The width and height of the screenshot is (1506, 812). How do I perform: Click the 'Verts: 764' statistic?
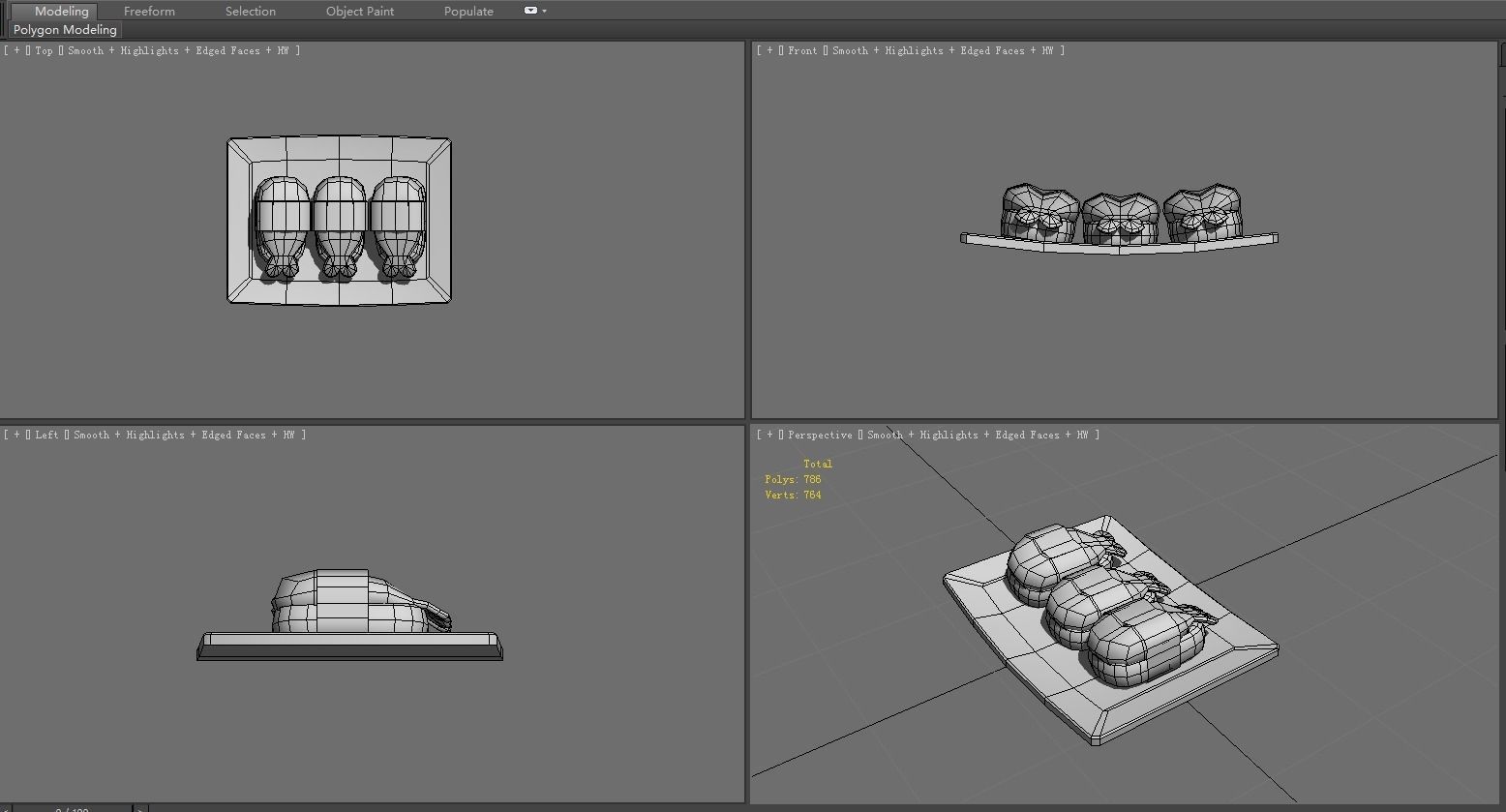[793, 495]
